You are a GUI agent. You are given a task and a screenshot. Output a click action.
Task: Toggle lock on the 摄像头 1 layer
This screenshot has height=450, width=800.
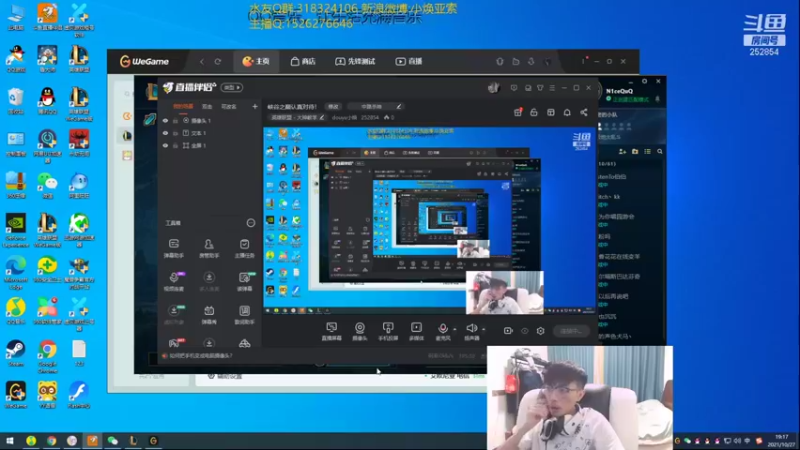click(x=176, y=120)
